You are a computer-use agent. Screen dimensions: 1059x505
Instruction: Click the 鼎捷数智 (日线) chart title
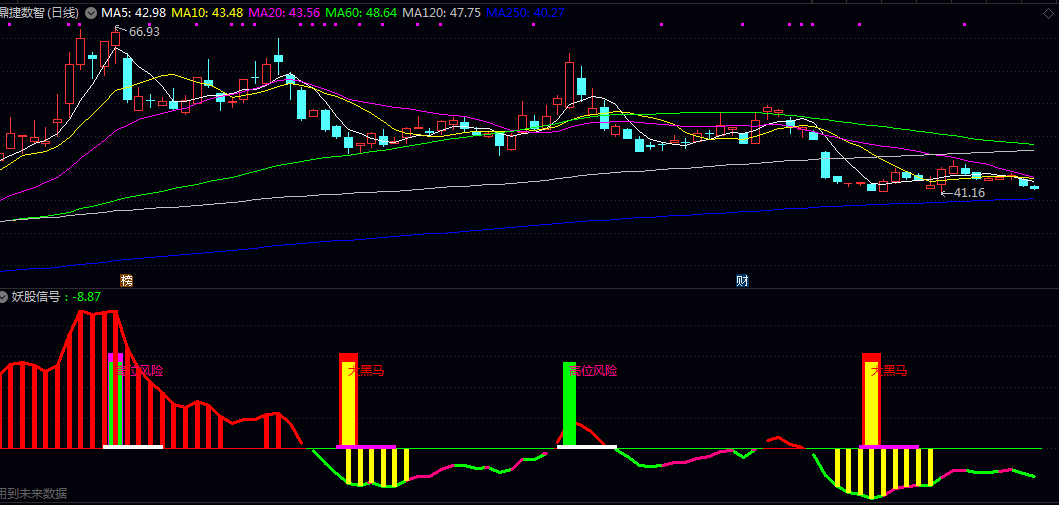(39, 13)
